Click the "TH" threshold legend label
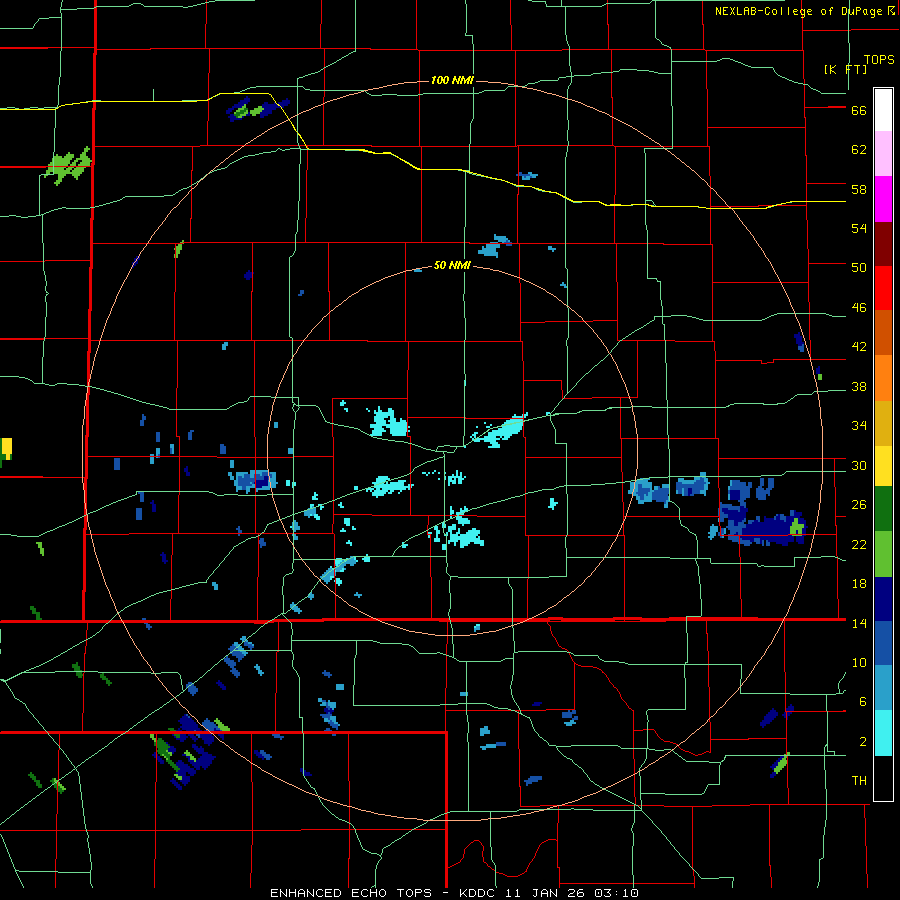The width and height of the screenshot is (900, 900). [x=859, y=781]
